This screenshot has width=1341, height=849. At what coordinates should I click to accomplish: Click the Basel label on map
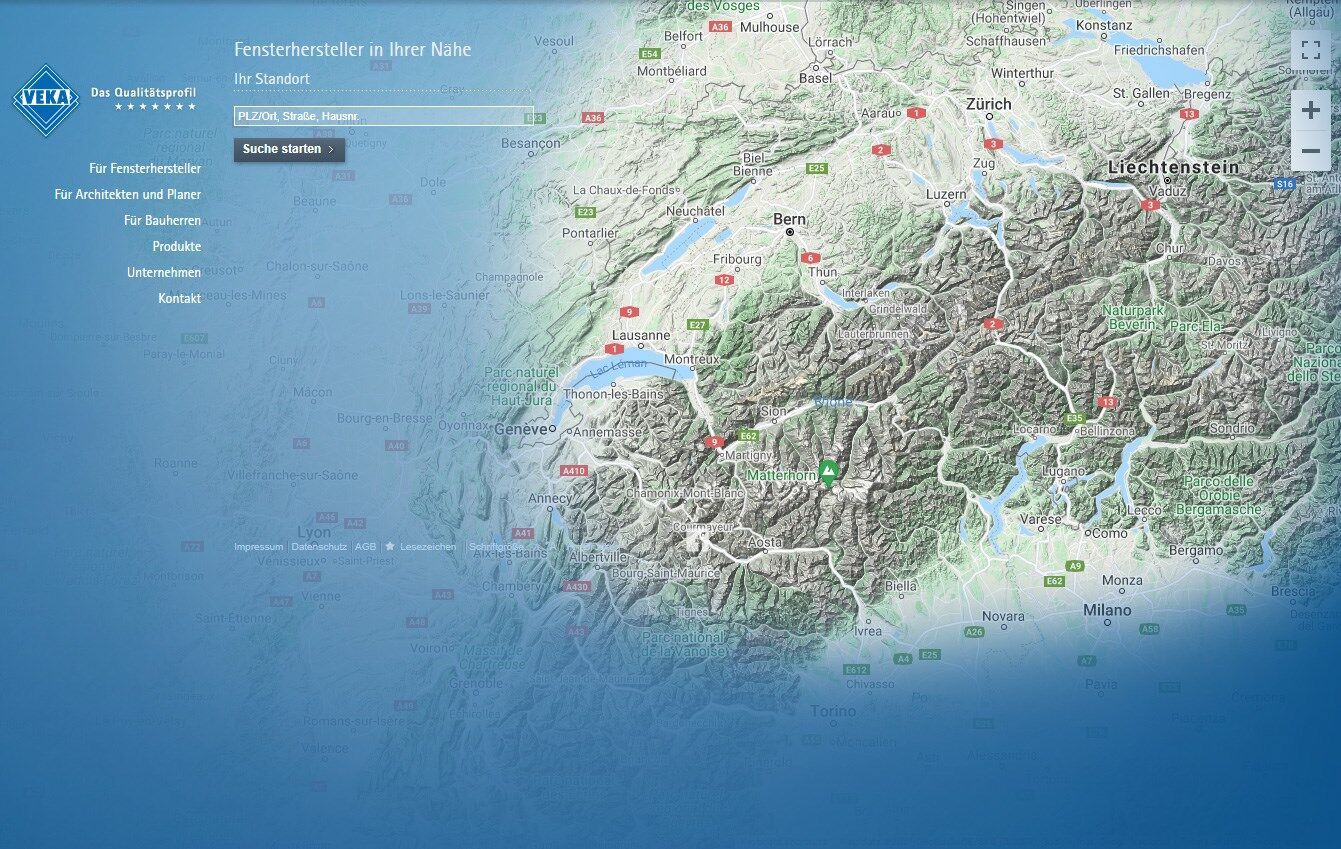coord(815,78)
